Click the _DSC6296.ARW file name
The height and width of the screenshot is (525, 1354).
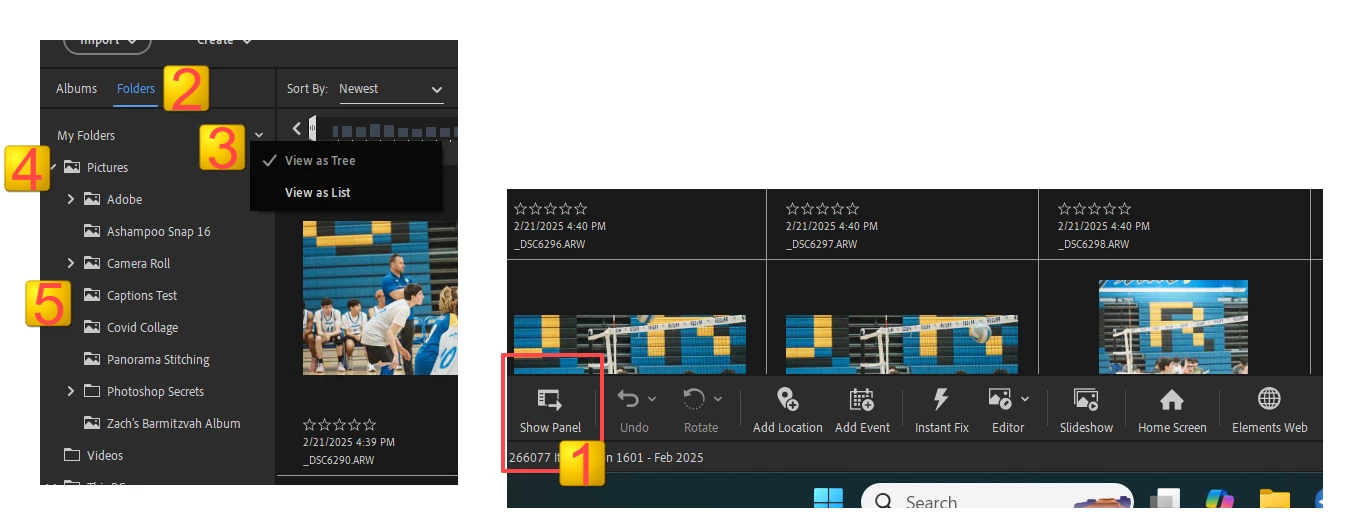(550, 244)
